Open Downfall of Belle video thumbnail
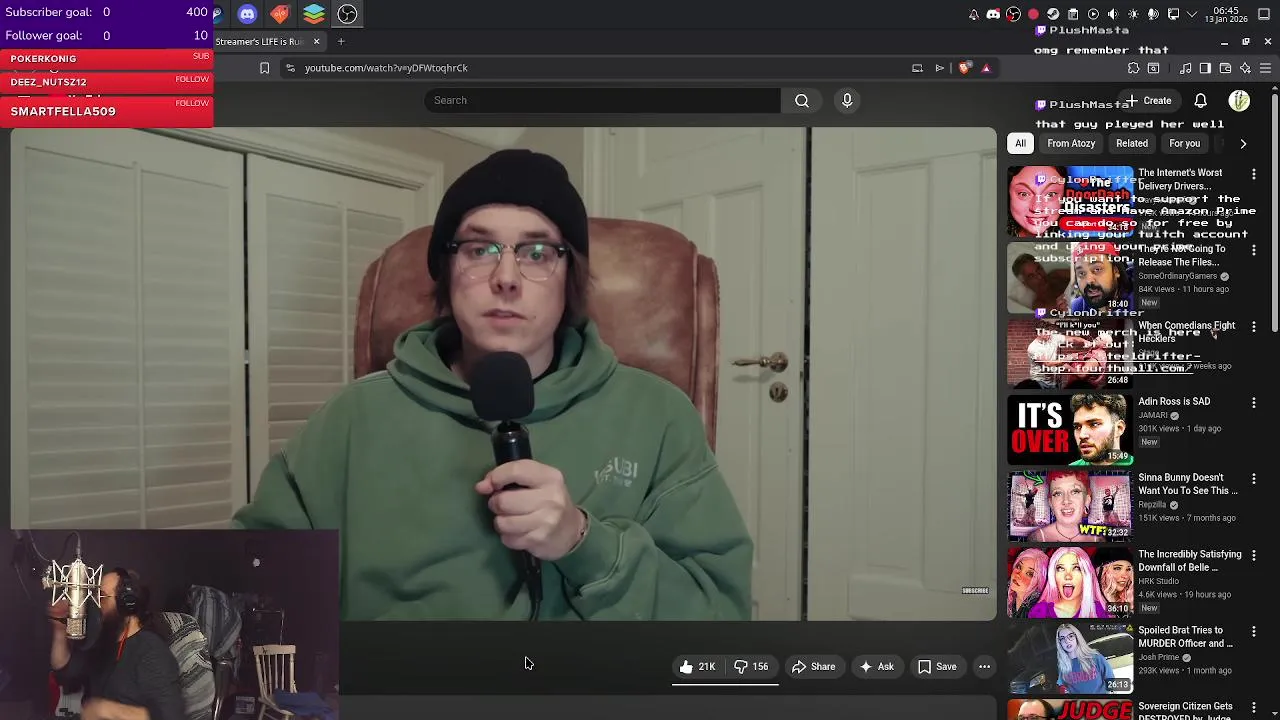 coord(1070,582)
